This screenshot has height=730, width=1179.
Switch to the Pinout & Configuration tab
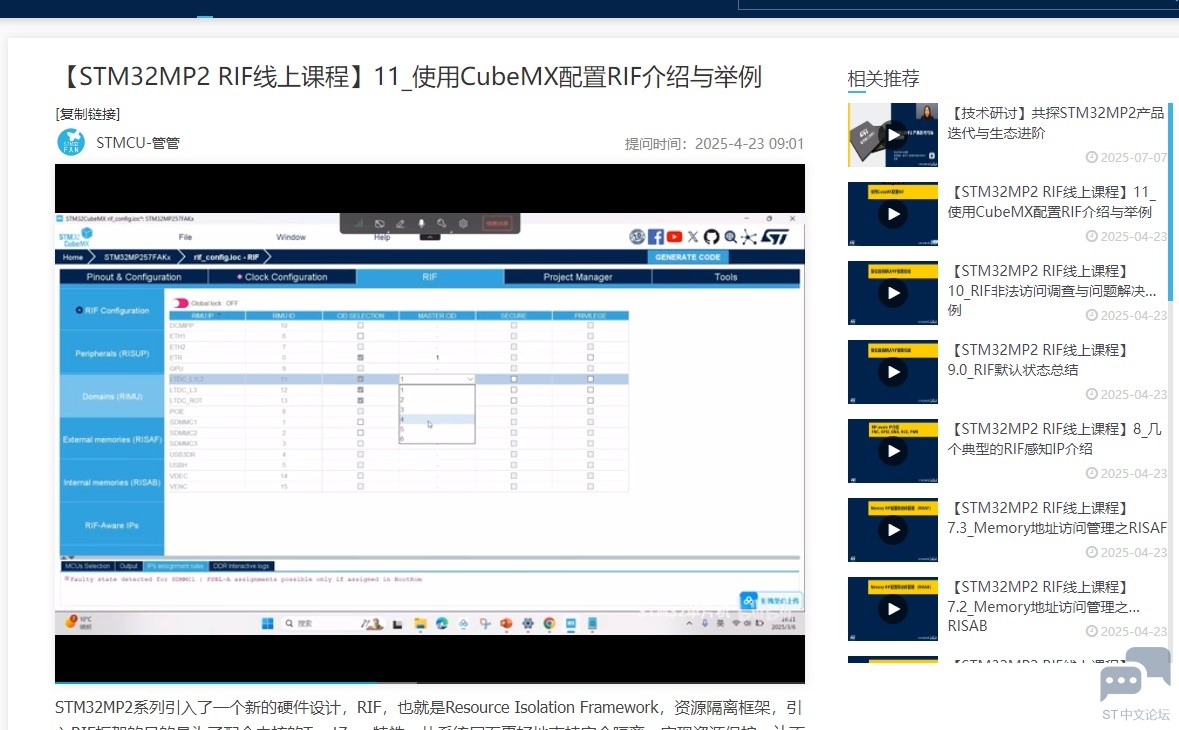click(134, 277)
